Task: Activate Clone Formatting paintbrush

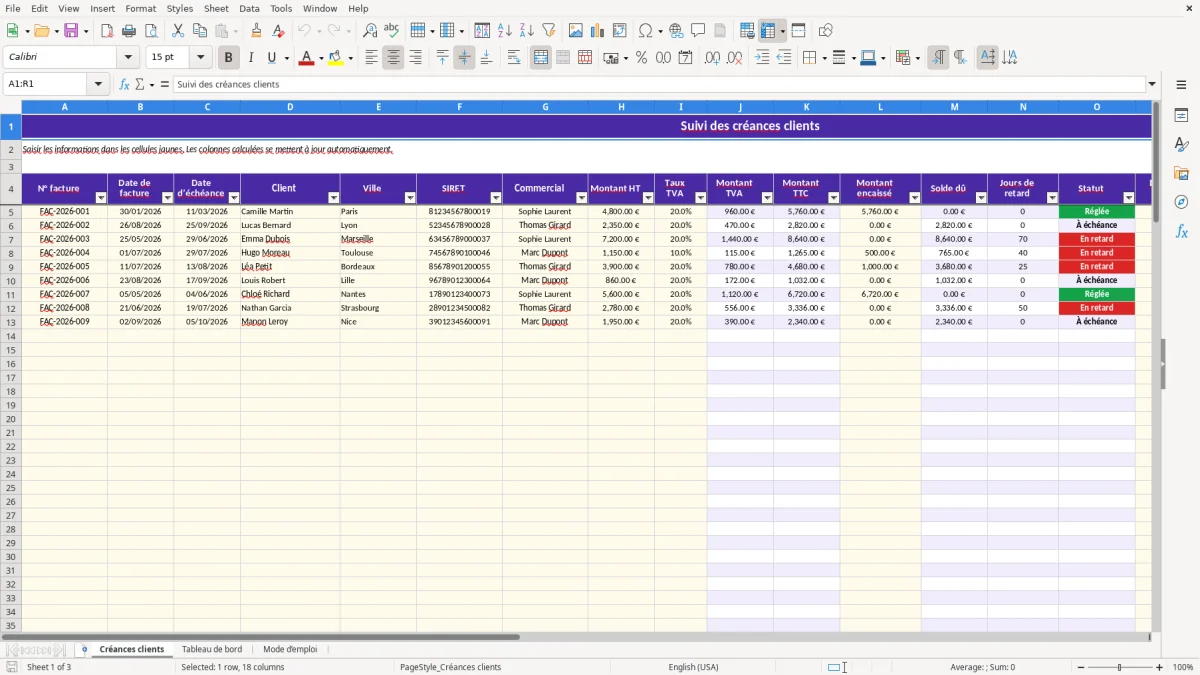Action: [256, 31]
